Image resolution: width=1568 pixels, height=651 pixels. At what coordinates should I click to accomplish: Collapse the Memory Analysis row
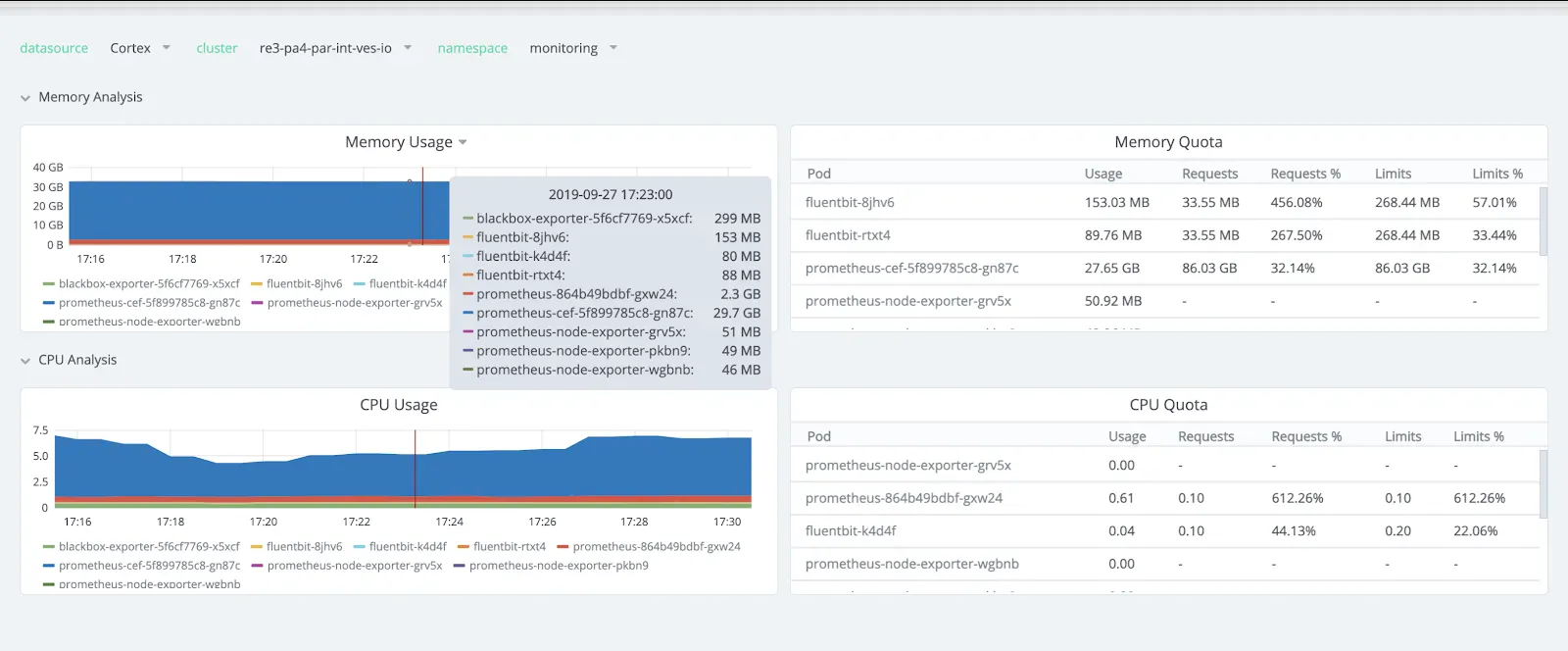(x=81, y=97)
